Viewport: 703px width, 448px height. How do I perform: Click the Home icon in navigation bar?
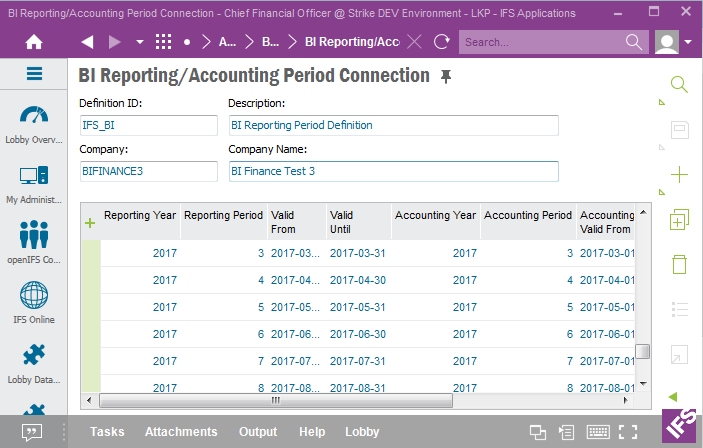click(x=34, y=42)
